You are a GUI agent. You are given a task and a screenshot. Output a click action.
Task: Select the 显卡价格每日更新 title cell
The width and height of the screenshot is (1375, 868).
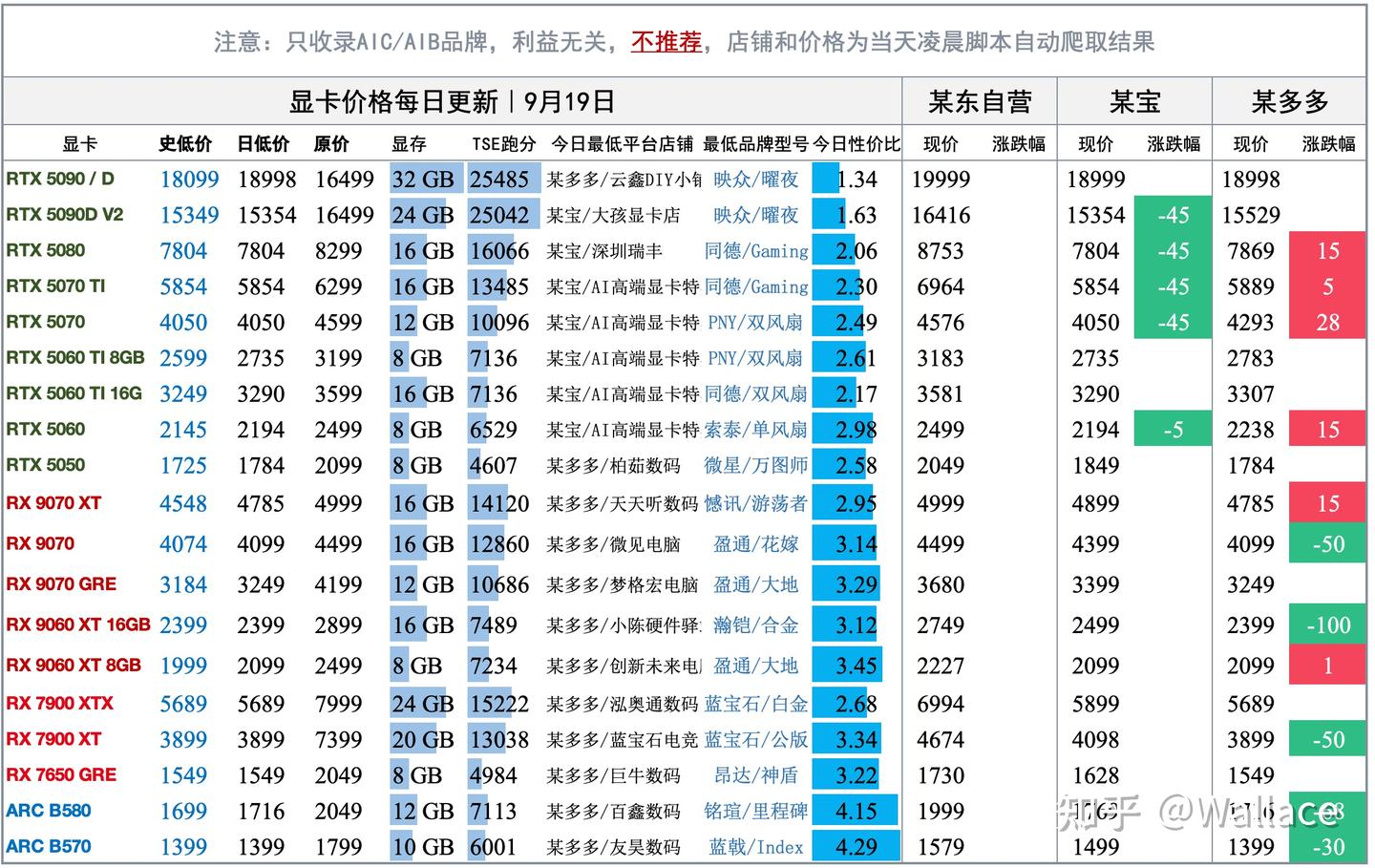(453, 101)
